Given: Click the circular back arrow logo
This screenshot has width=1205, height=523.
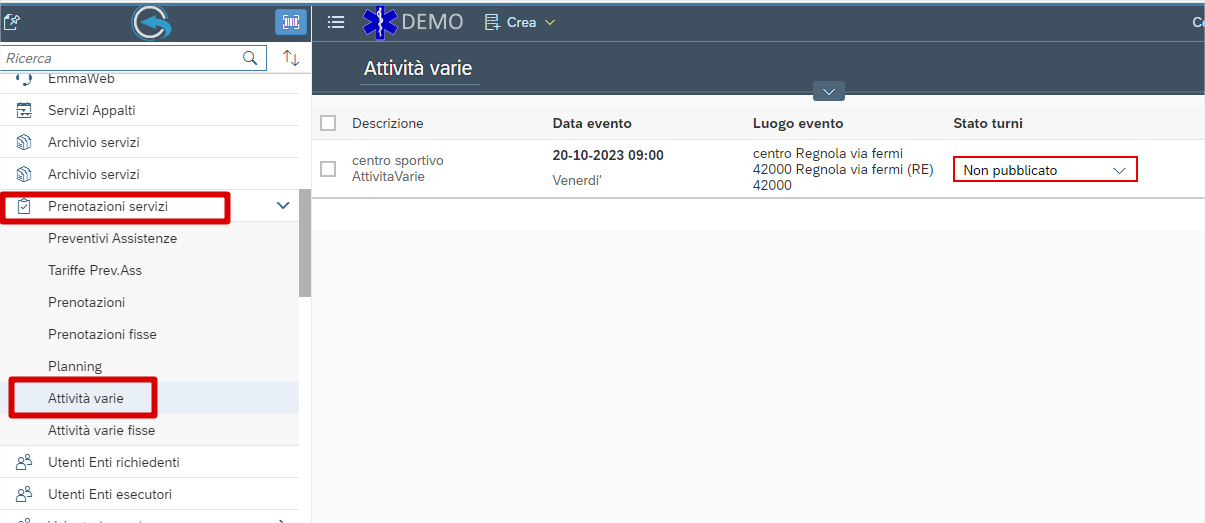Looking at the screenshot, I should click(x=151, y=22).
